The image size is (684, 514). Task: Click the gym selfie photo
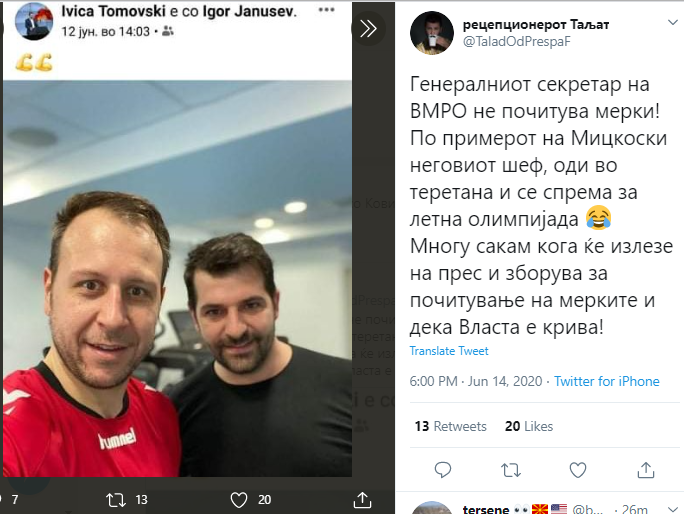coord(178,278)
